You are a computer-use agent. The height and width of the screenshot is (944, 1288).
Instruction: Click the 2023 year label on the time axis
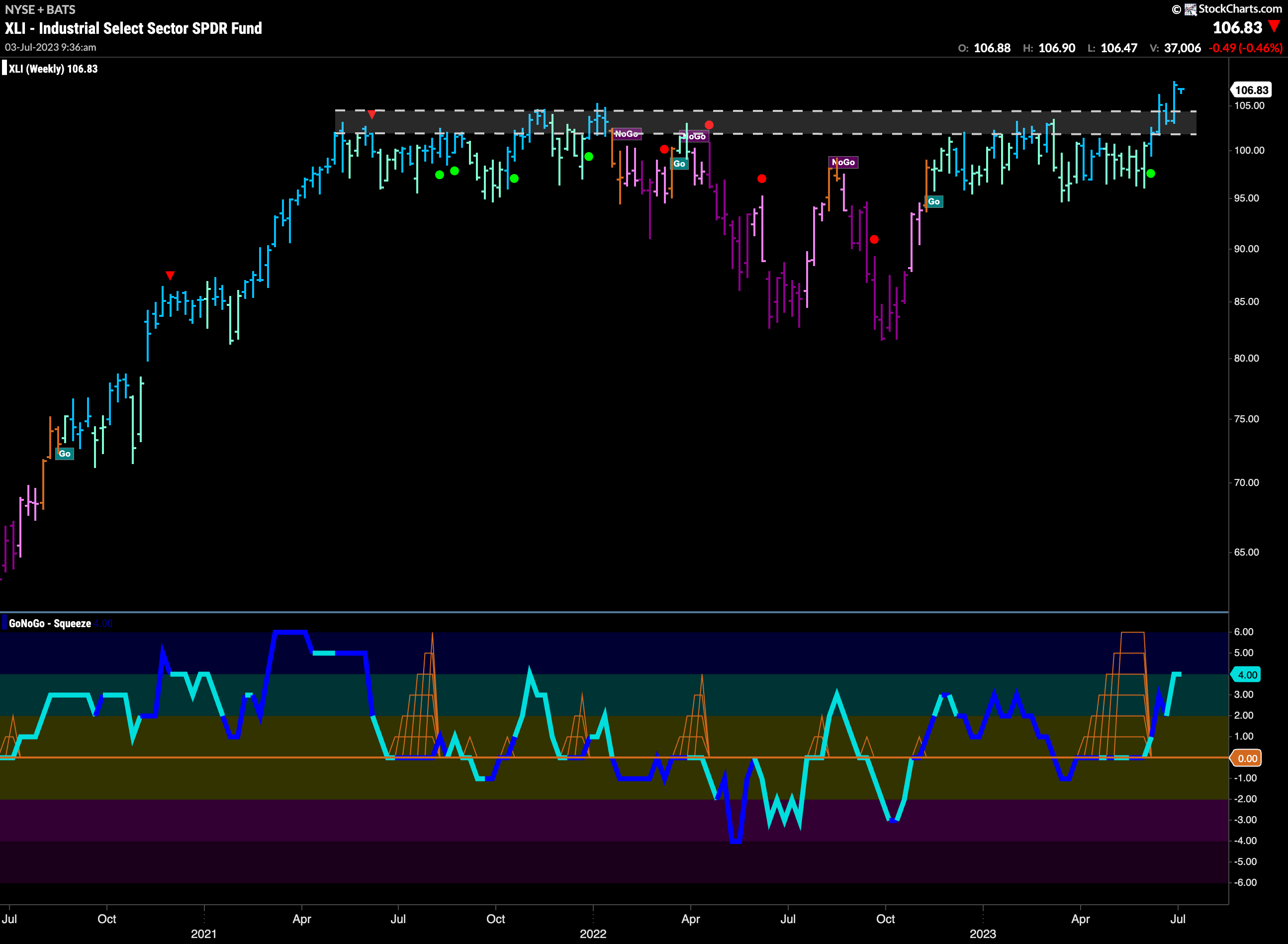983,934
